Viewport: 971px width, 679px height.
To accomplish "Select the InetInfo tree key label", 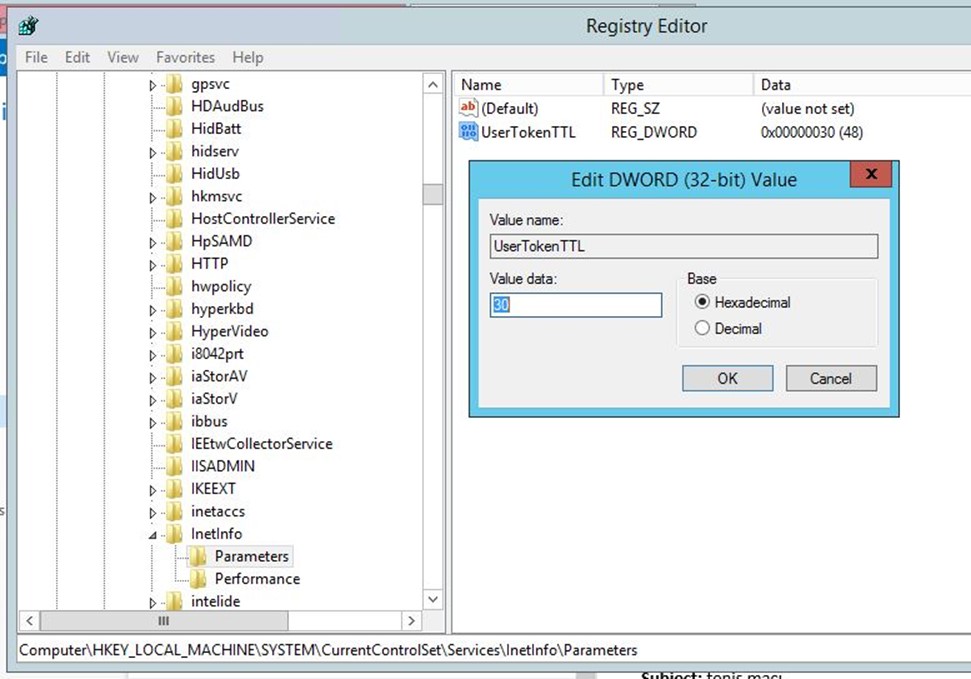I will 216,533.
